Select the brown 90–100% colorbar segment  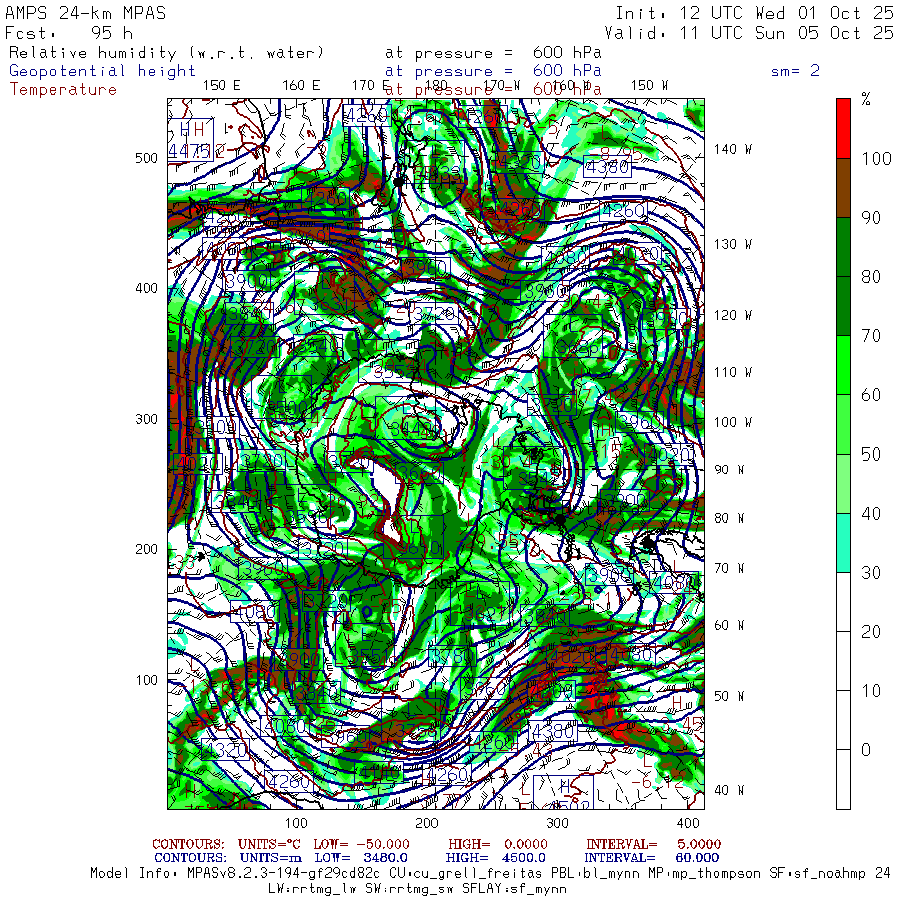(843, 189)
